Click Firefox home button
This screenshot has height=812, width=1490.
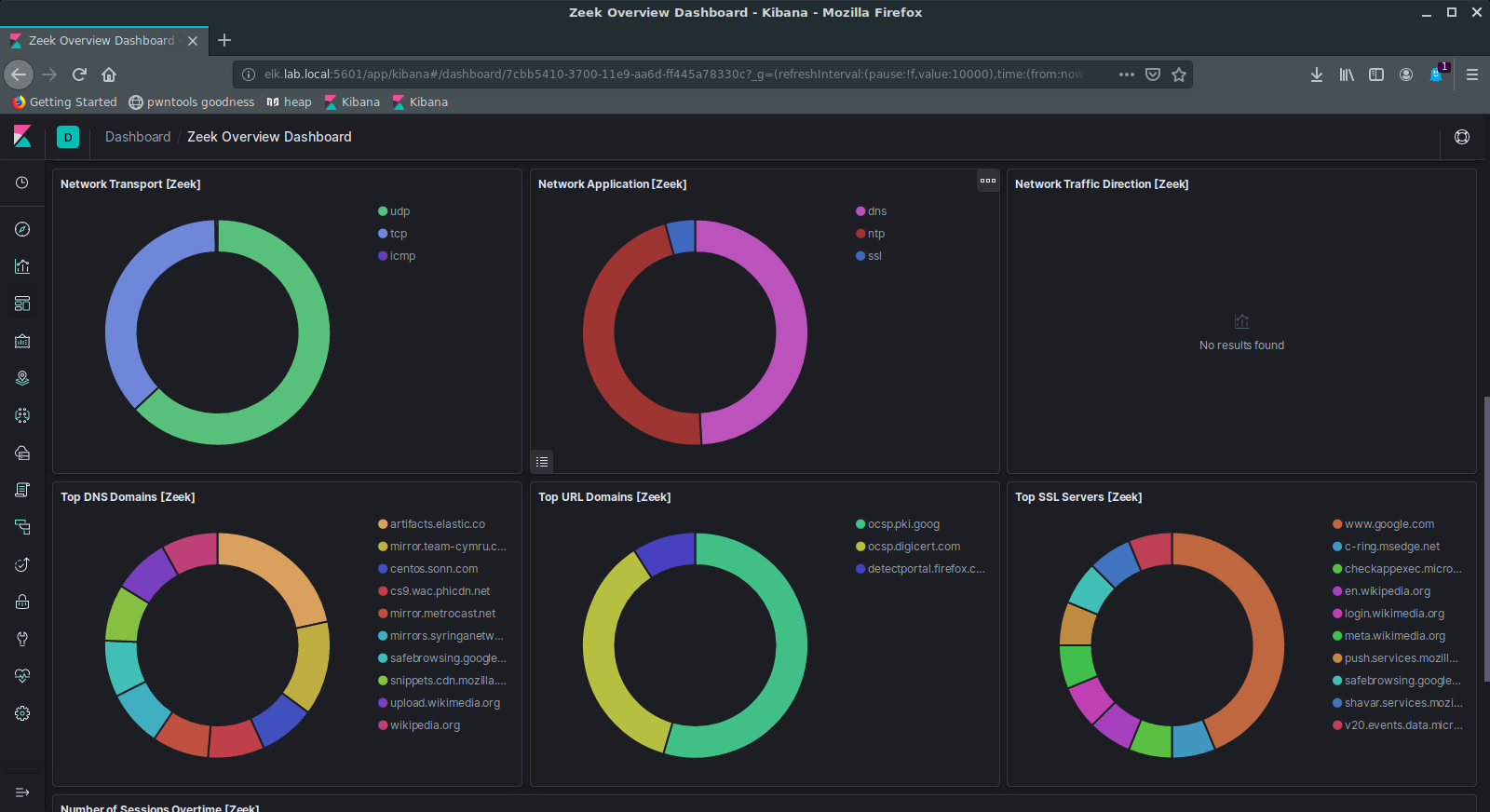pos(109,74)
